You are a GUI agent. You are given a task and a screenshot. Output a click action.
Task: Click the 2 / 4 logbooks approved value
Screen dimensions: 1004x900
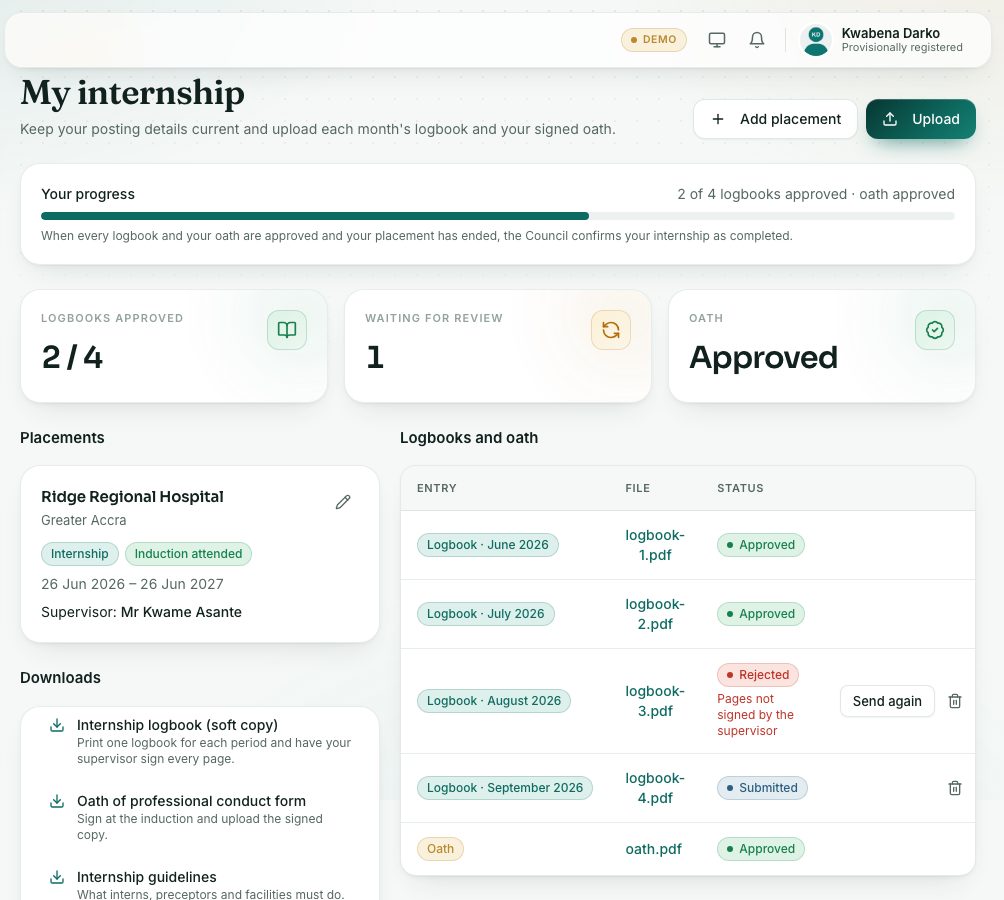click(72, 357)
